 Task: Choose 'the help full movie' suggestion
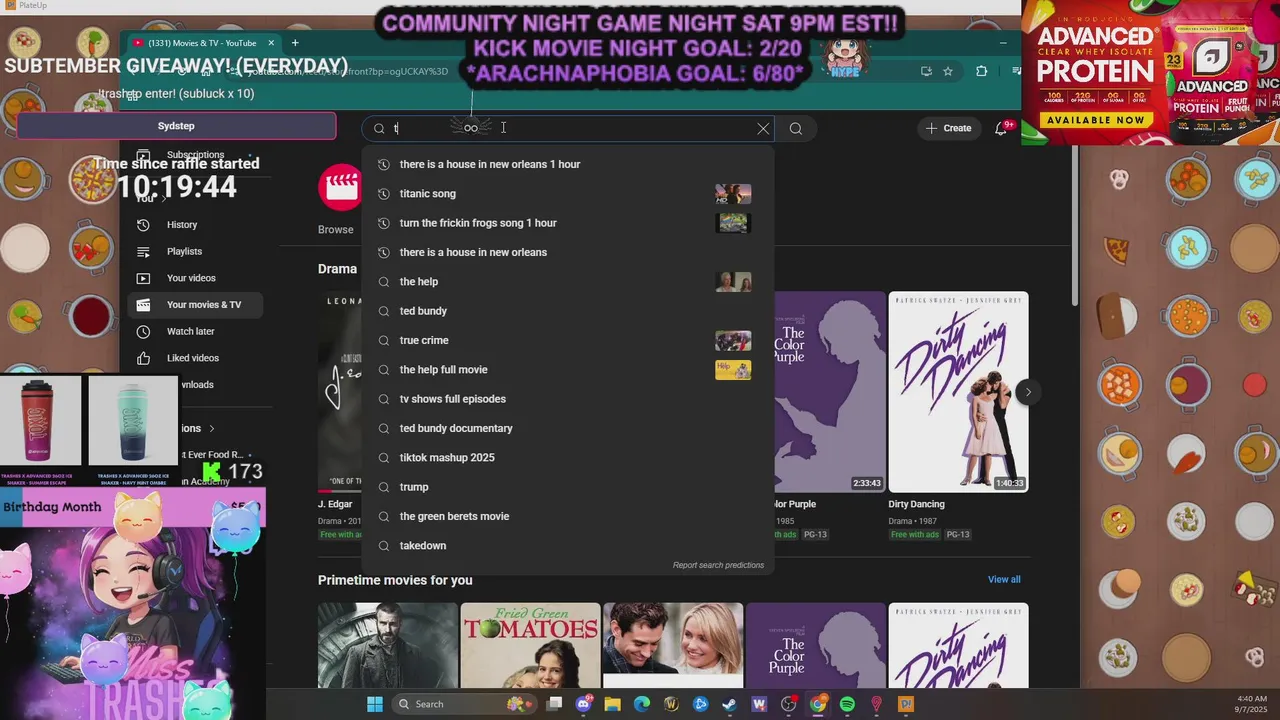[568, 370]
